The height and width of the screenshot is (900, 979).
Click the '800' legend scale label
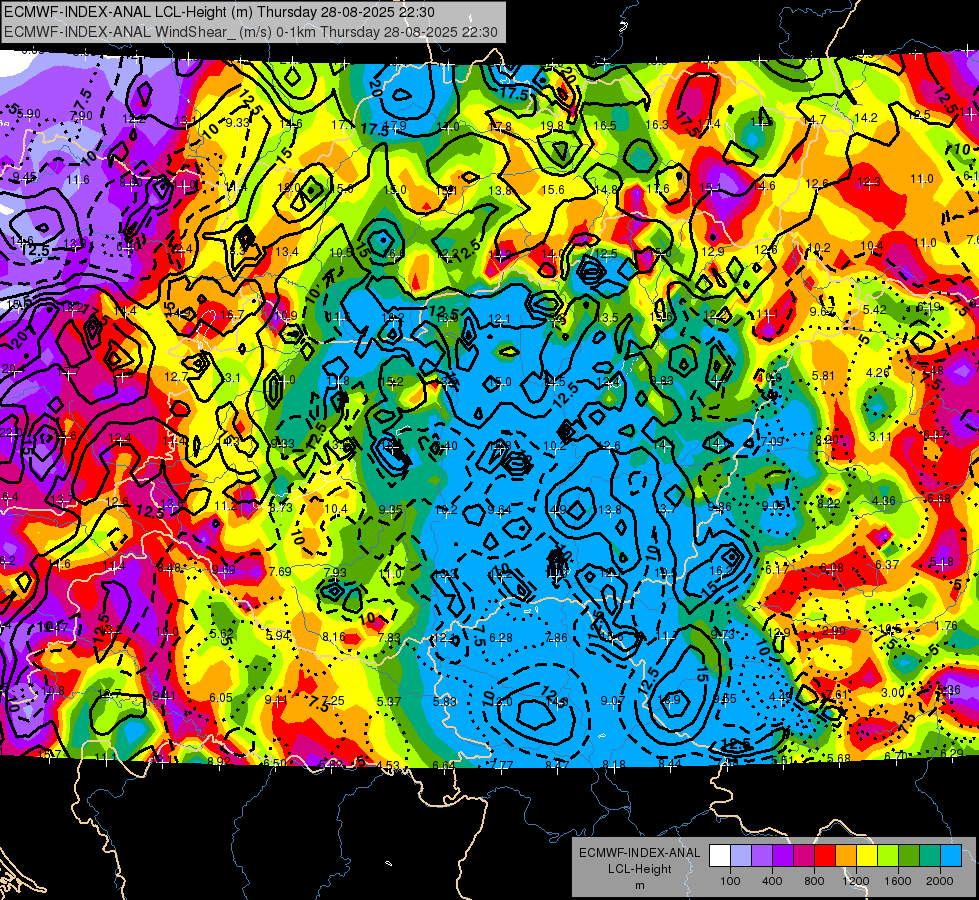click(x=814, y=881)
